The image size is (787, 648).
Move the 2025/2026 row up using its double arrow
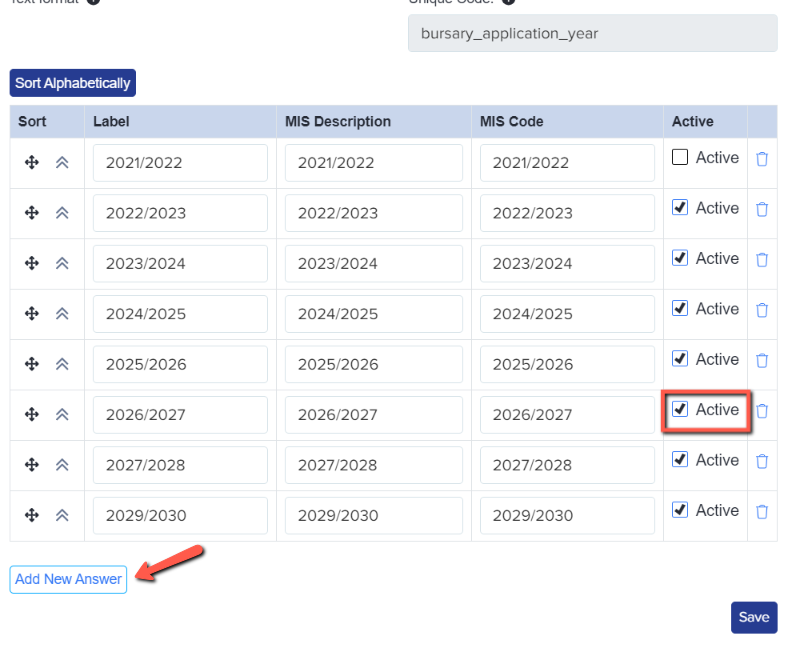click(62, 364)
